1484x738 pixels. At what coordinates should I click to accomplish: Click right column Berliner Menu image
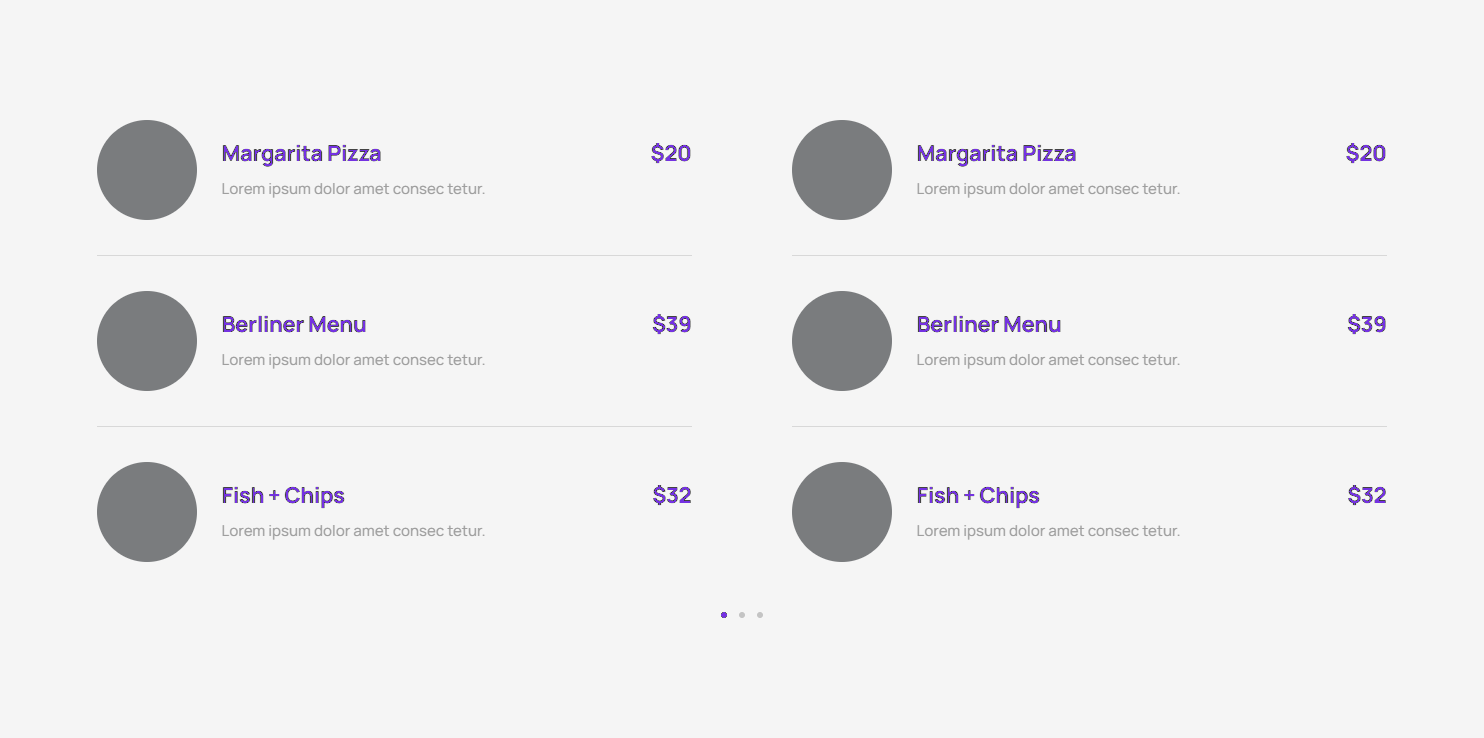[842, 341]
